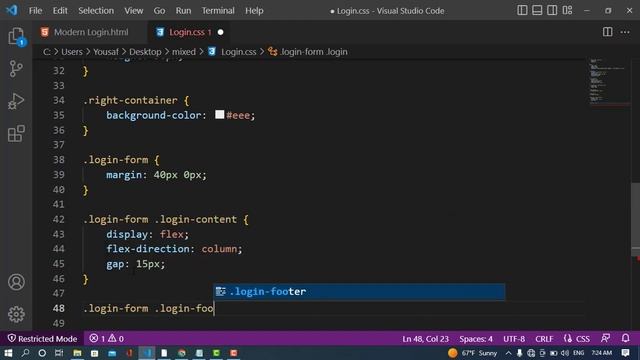Click the VS Code logo icon

[x=11, y=10]
